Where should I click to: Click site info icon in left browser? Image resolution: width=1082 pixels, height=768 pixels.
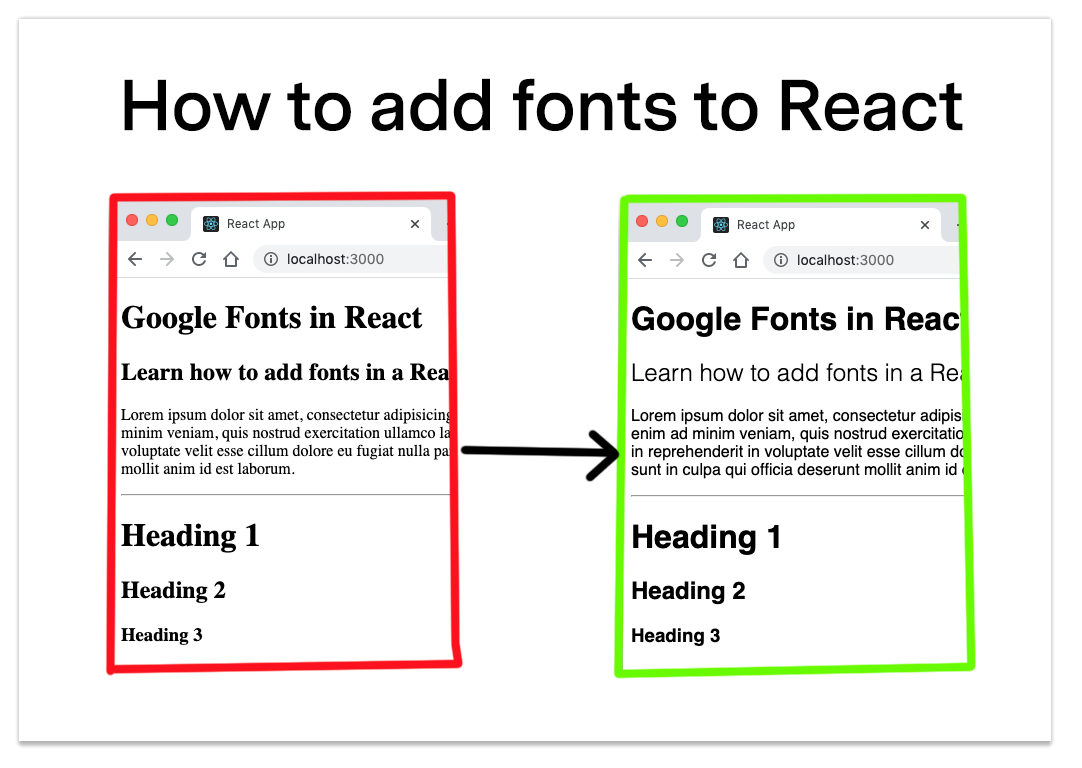point(271,259)
